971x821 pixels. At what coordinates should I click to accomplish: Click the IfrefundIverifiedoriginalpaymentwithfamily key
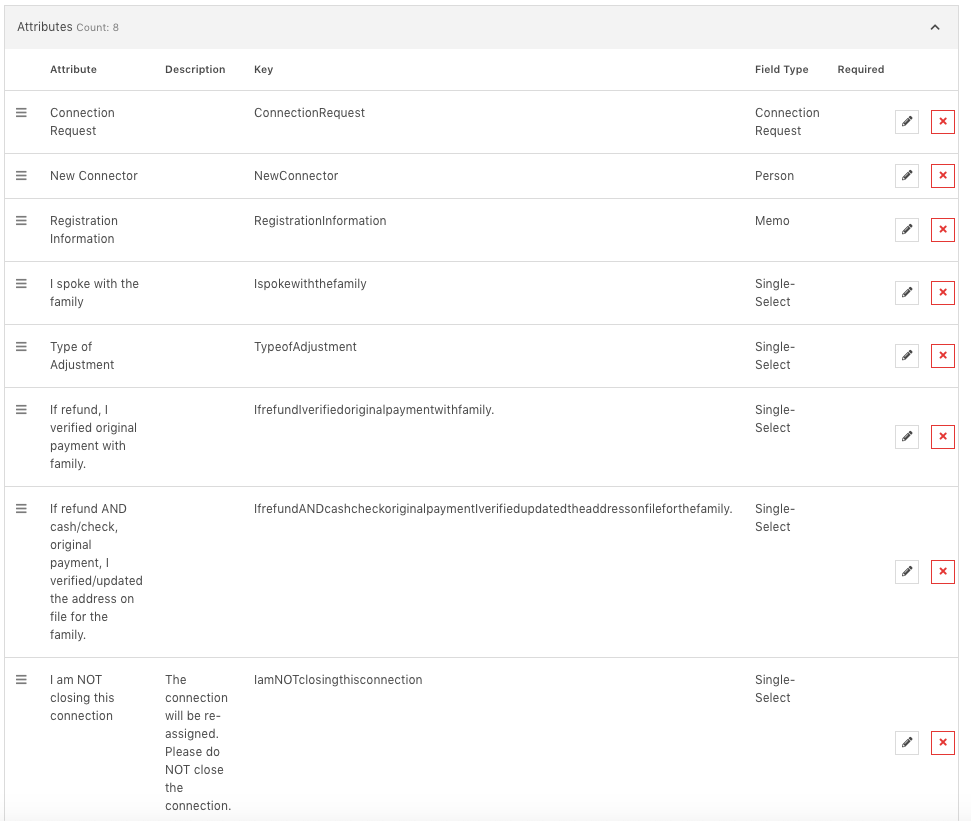point(374,410)
